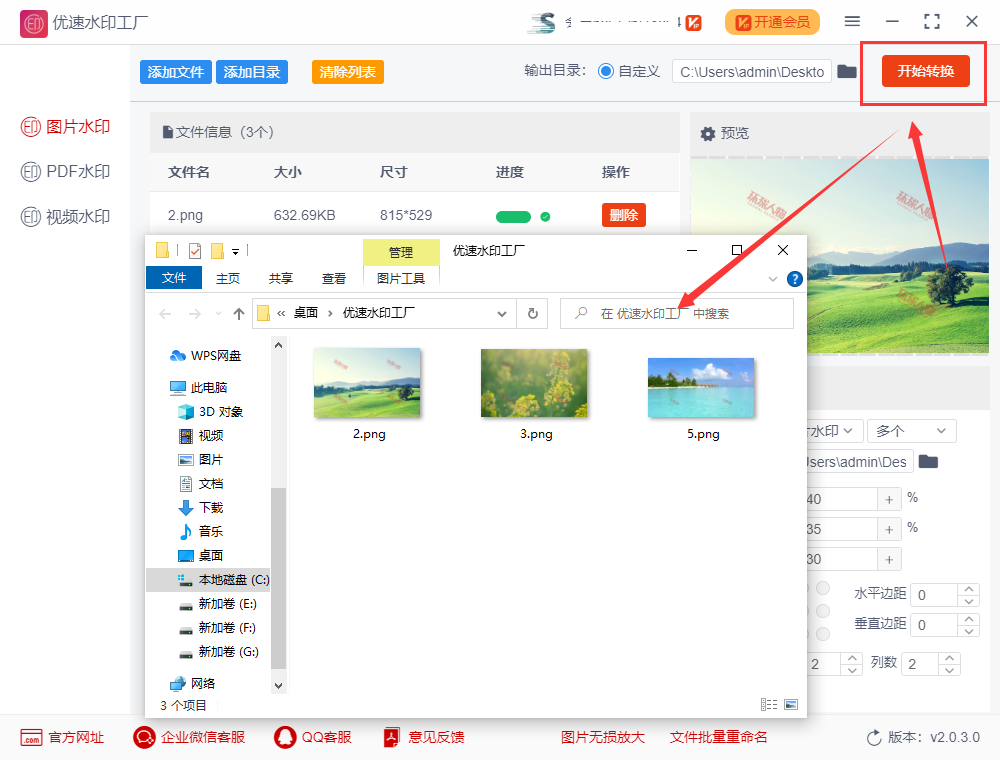Open 文件批量重命名 tool link

[718, 738]
